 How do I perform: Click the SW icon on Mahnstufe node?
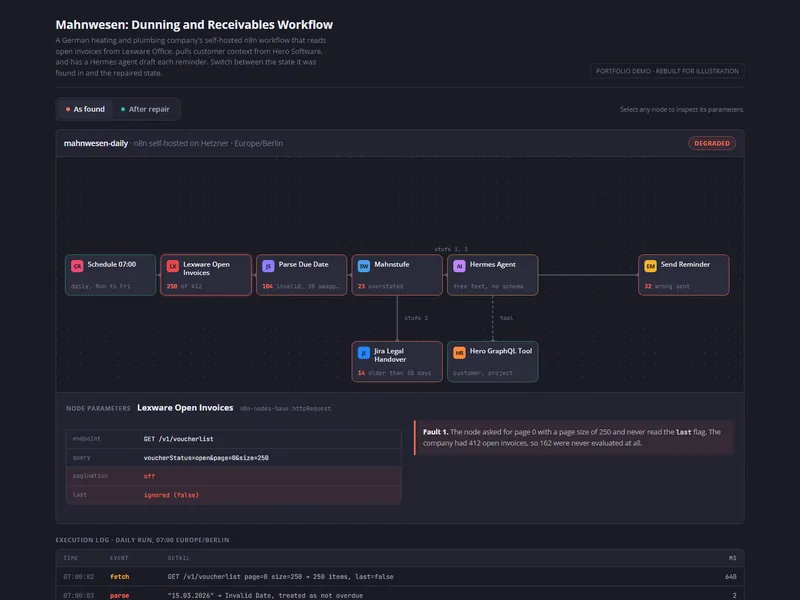[364, 266]
